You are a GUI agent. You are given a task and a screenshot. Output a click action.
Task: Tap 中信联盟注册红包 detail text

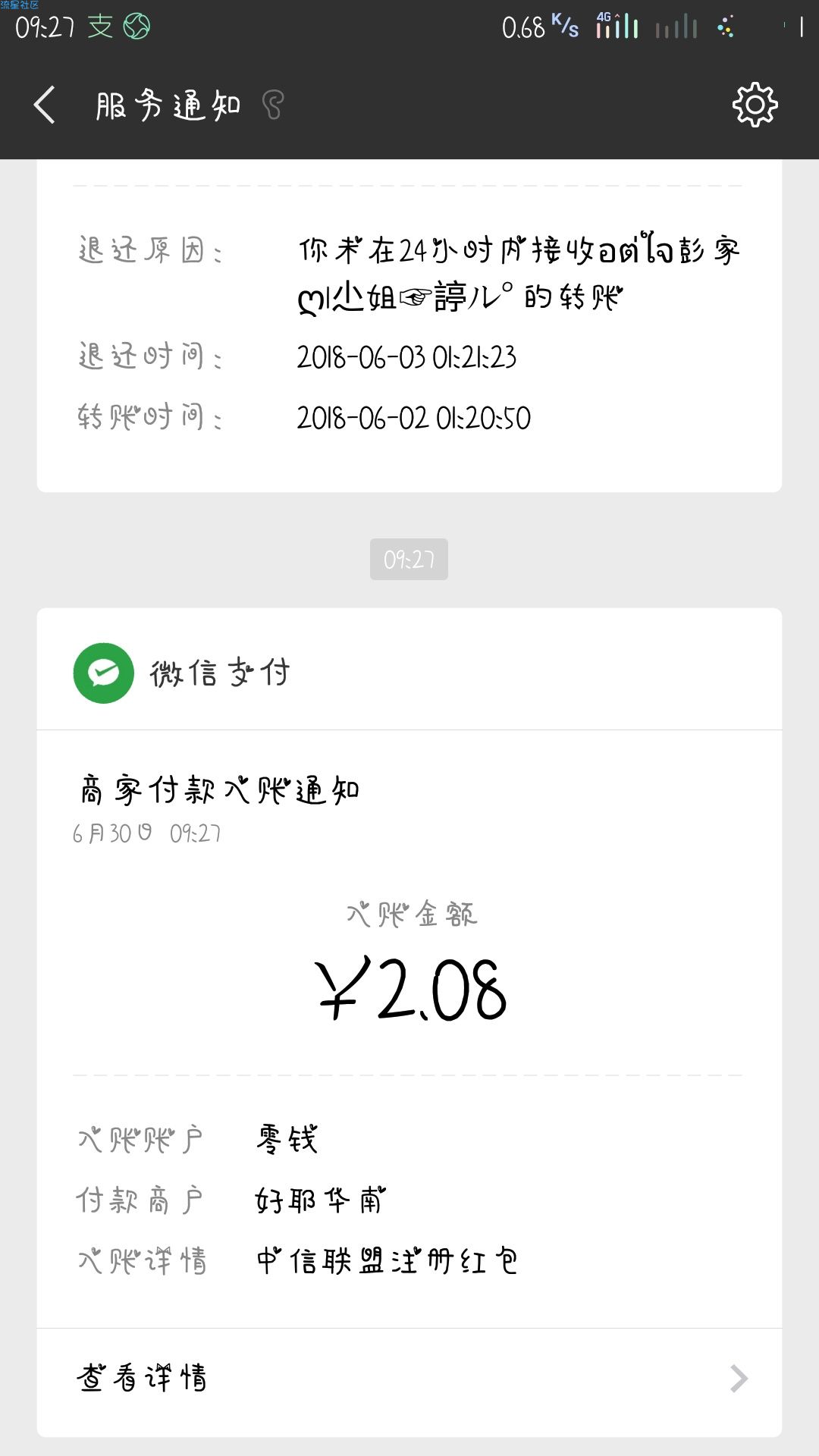(387, 1260)
